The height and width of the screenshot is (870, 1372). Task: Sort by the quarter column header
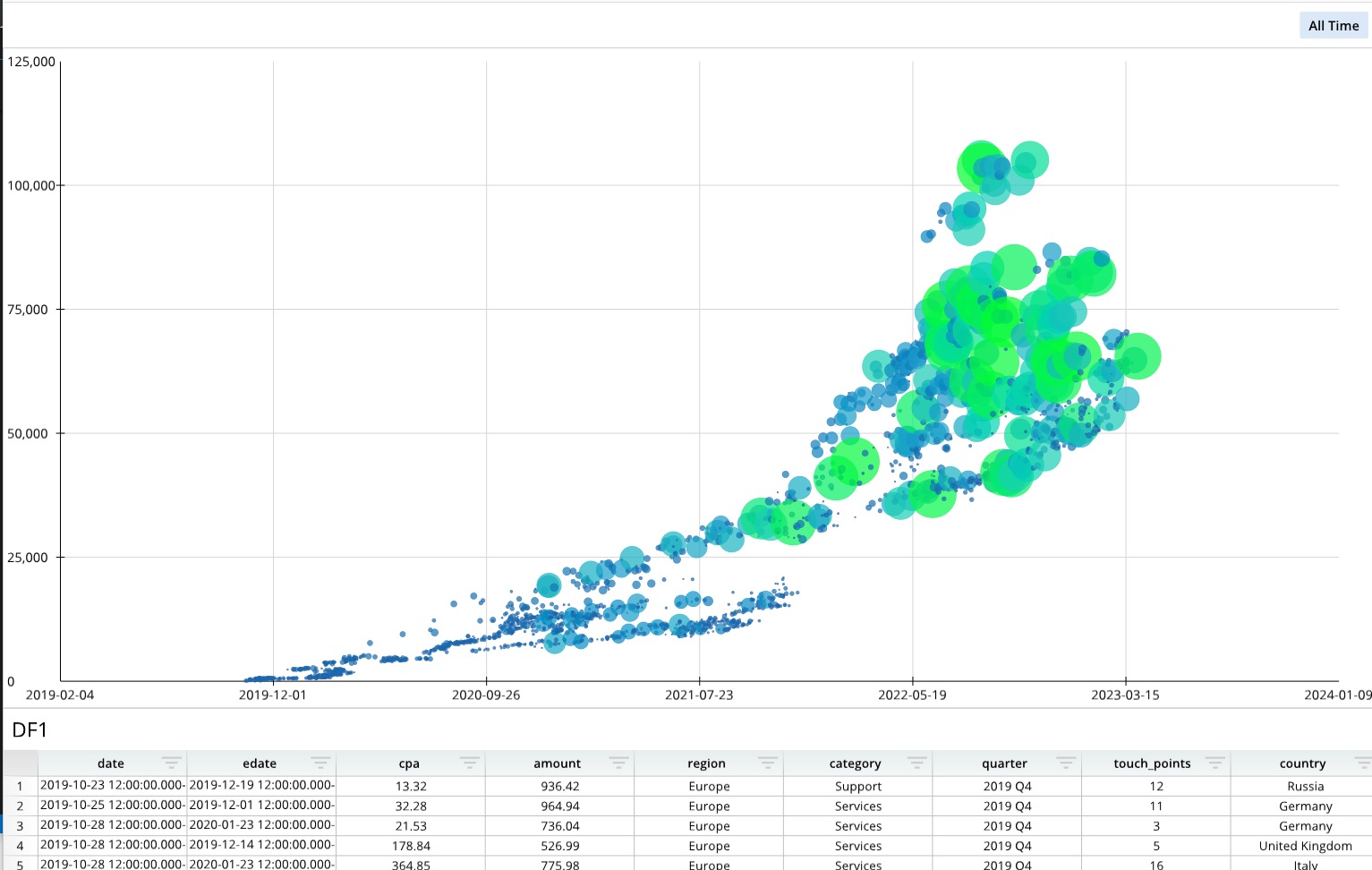click(1005, 763)
